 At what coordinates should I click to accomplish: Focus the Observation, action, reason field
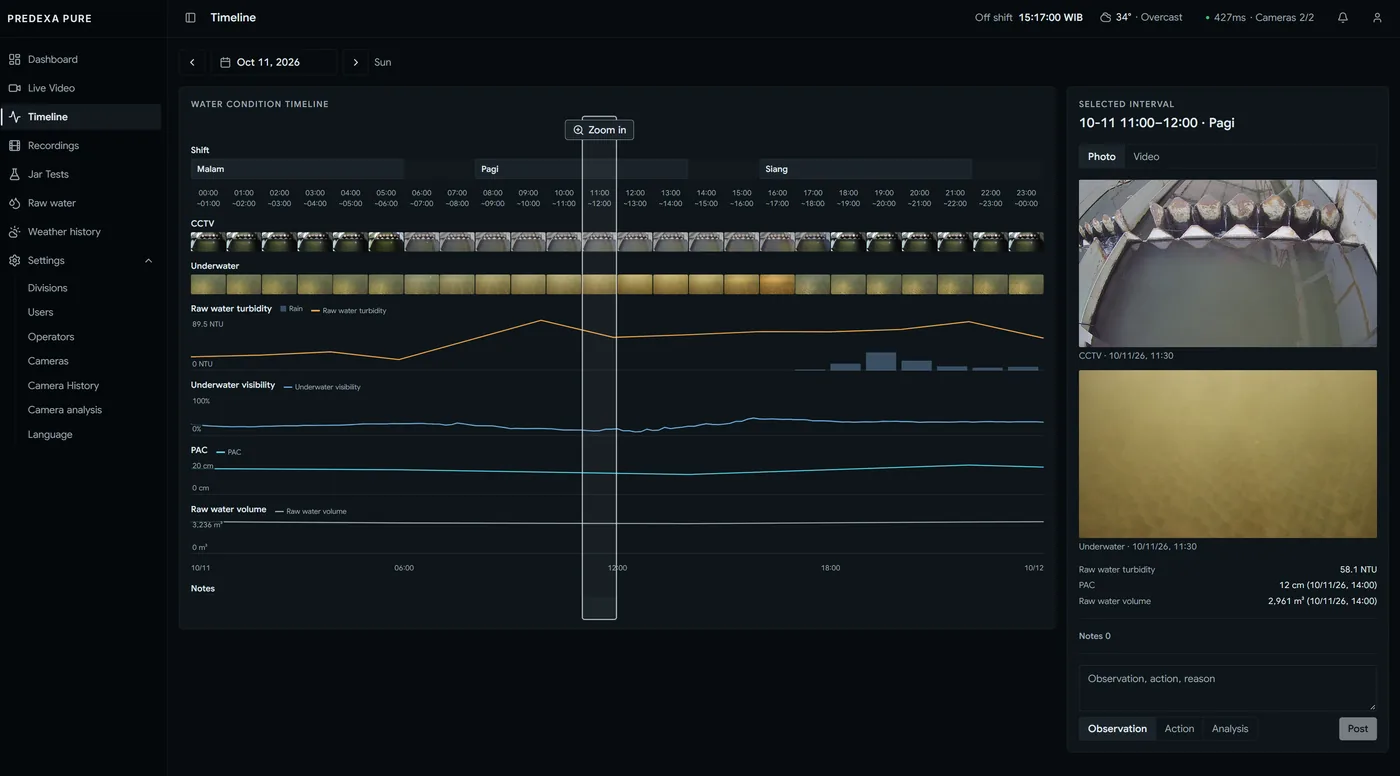tap(1228, 688)
